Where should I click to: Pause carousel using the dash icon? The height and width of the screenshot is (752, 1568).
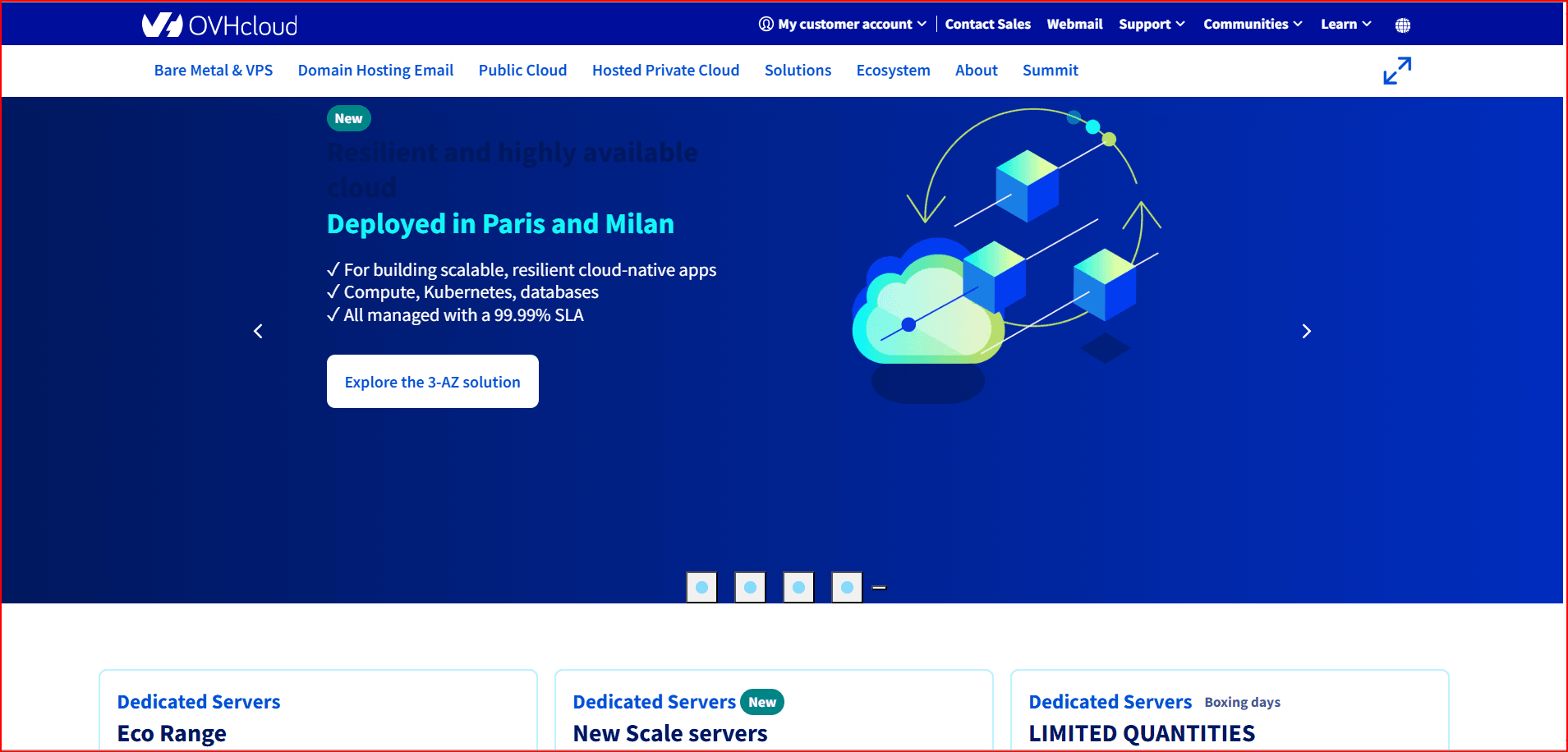[x=879, y=588]
